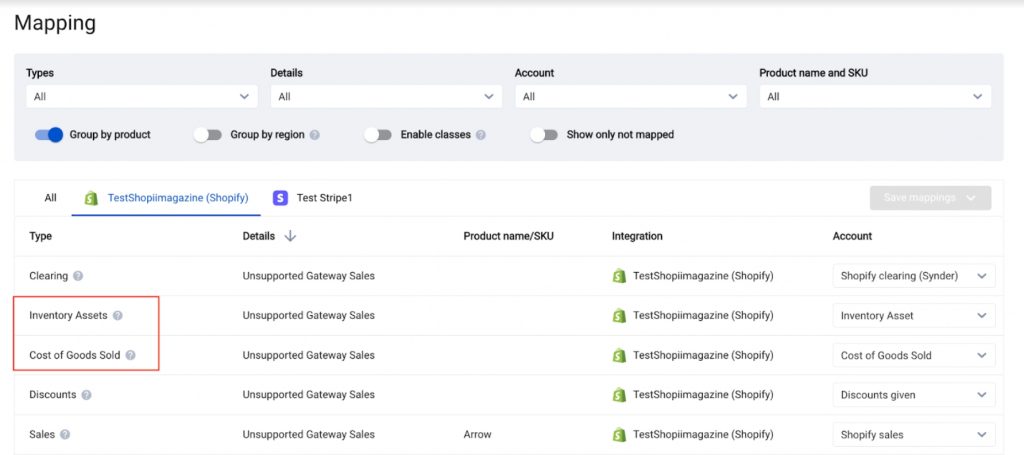Click help icon for Enable classes
Screen dimensions: 1024x455
tap(481, 135)
